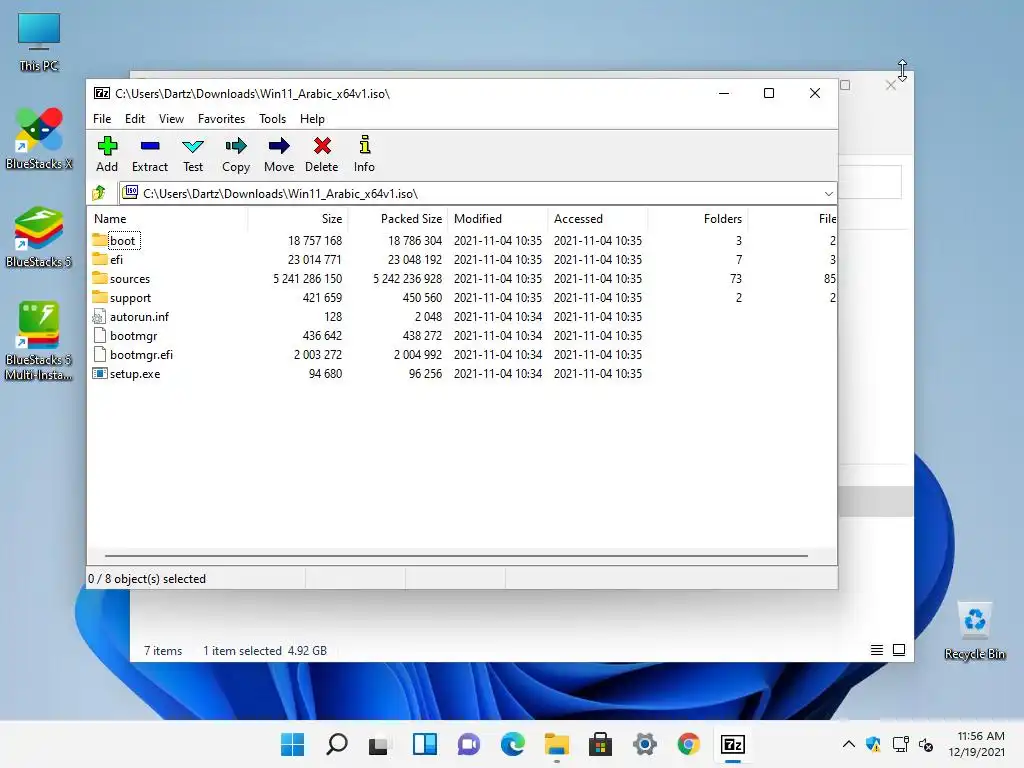Show hidden system tray icons chevron
Viewport: 1024px width, 768px height.
[848, 744]
